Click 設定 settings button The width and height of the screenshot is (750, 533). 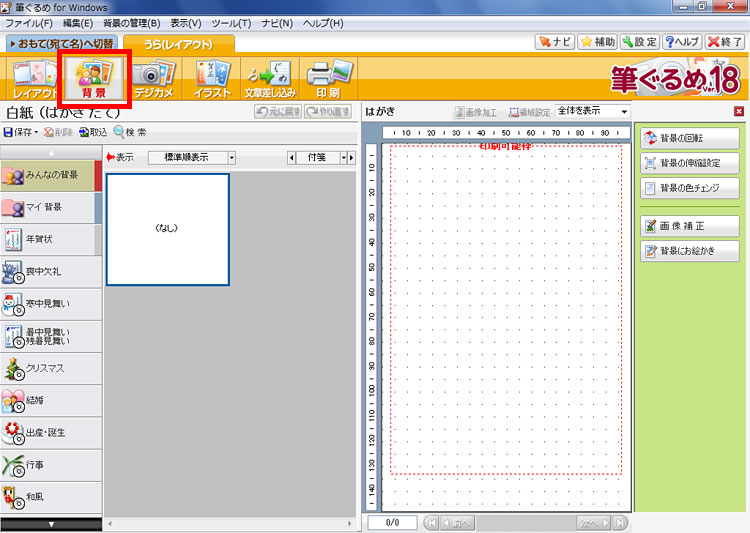(x=640, y=42)
